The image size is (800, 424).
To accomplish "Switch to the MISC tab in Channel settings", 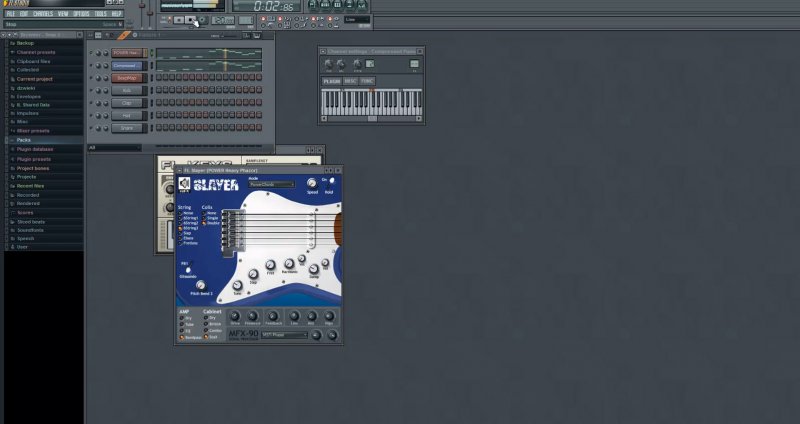I will [x=351, y=81].
